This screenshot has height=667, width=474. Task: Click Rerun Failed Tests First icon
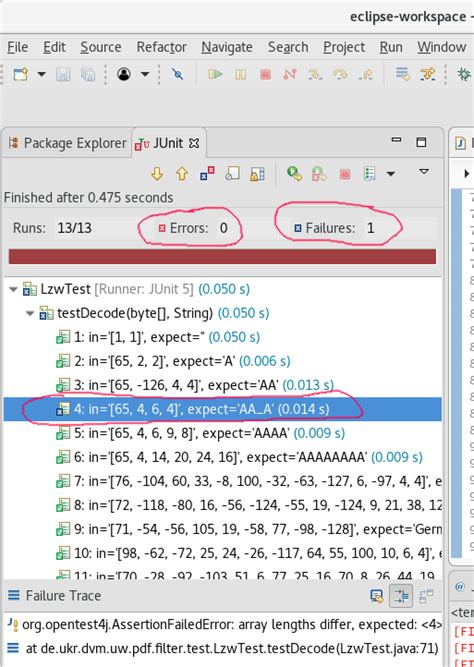coord(319,174)
